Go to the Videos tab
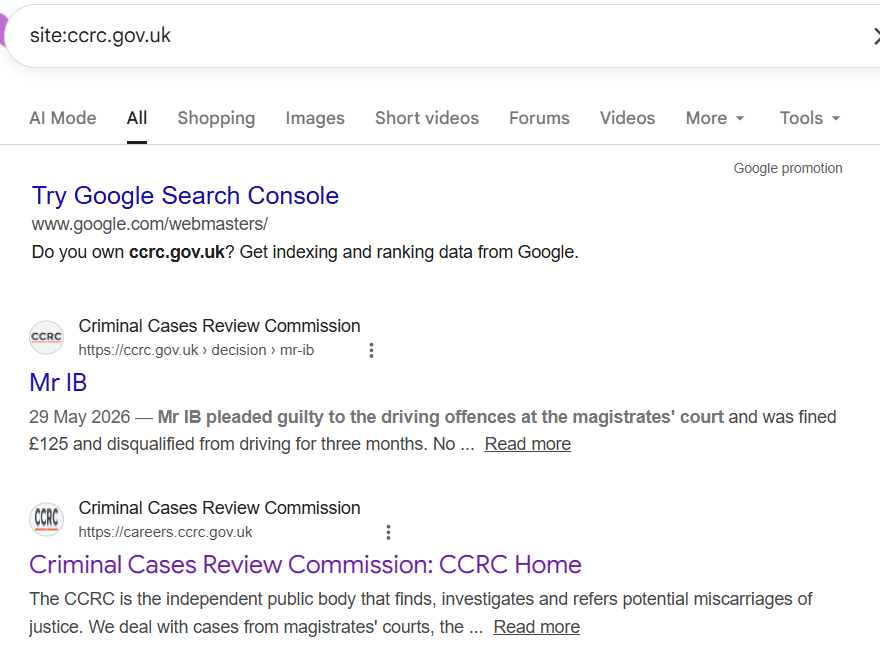The image size is (880, 652). point(627,118)
